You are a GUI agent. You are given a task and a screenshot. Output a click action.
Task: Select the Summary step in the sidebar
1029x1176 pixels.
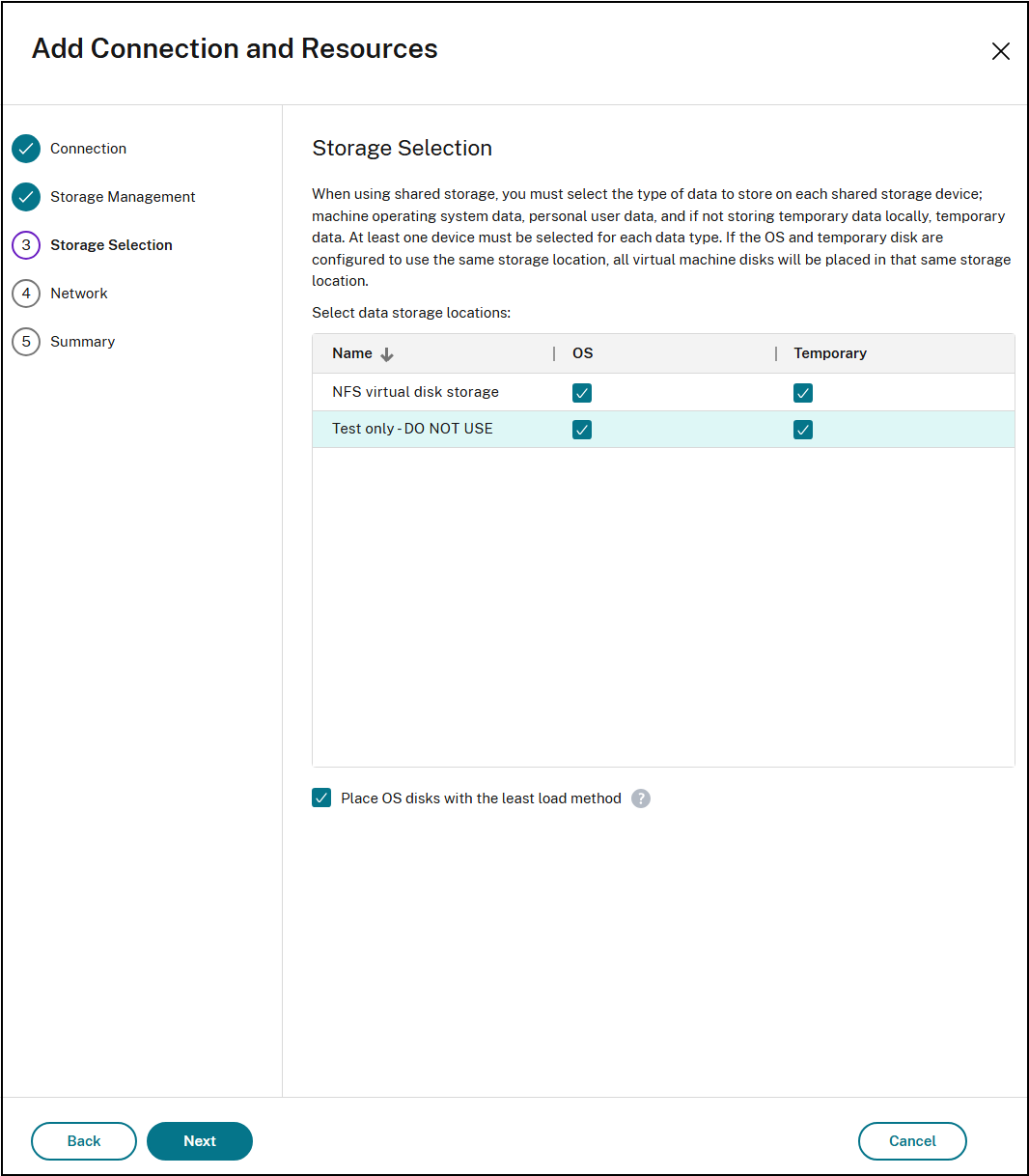(83, 341)
